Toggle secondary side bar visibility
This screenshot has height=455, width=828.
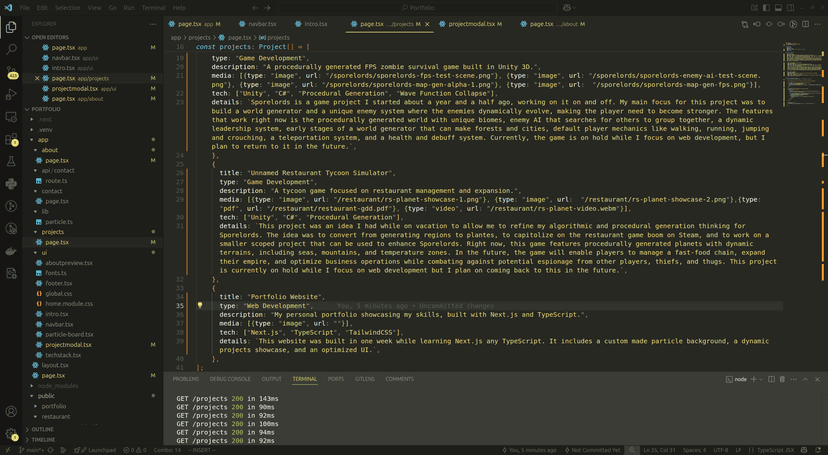(x=791, y=8)
